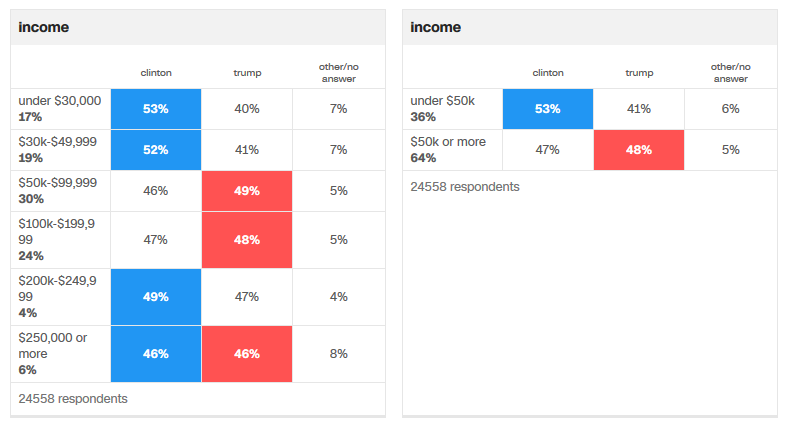The image size is (787, 429).
Task: Select the "$50k or more" row label
Action: (449, 142)
